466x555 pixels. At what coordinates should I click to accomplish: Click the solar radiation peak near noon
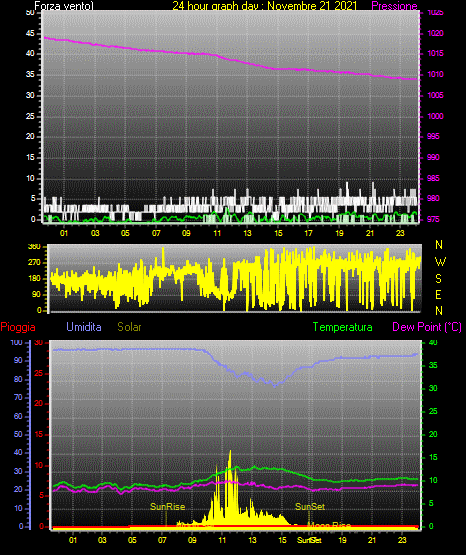[x=230, y=451]
